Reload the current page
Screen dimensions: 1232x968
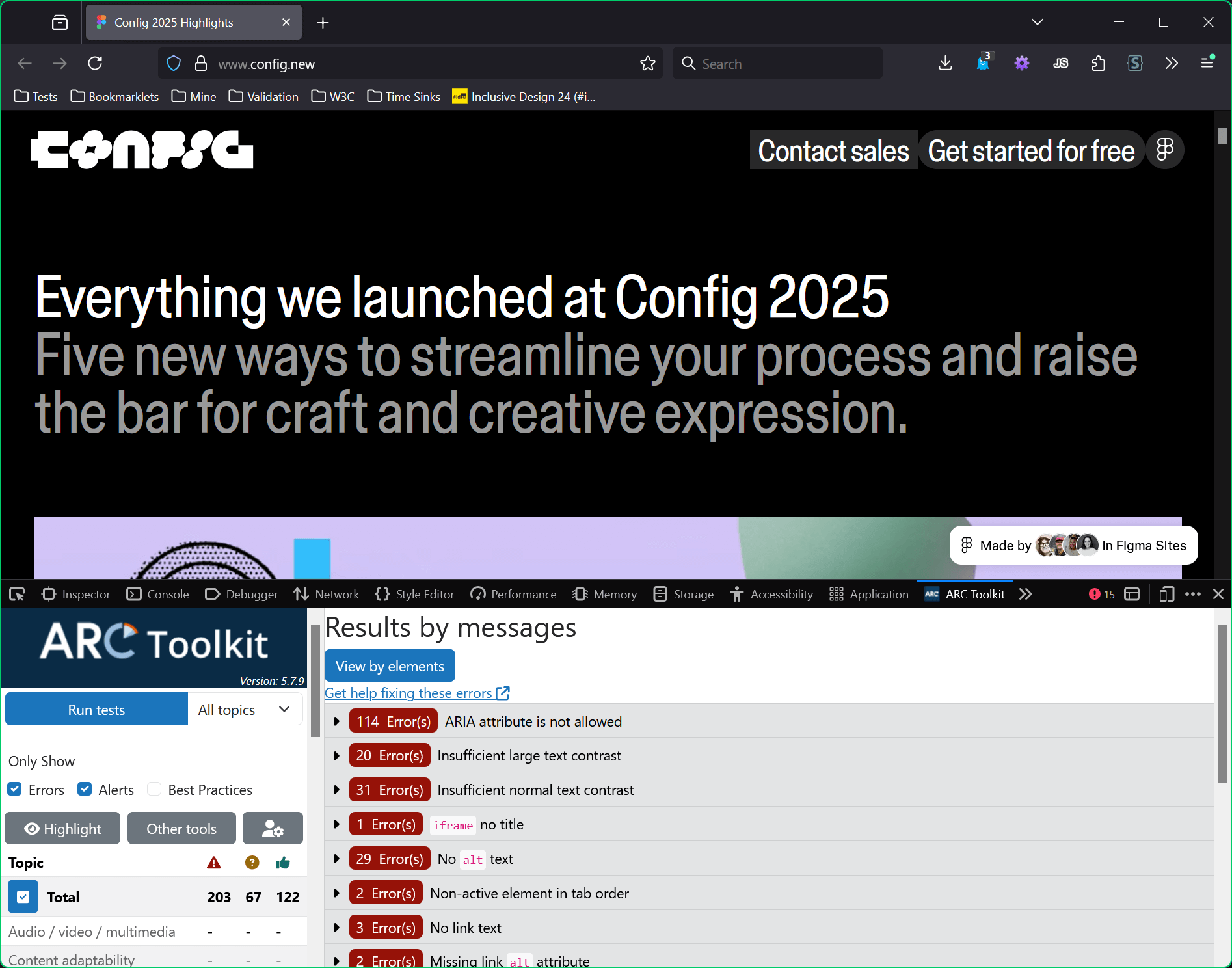(95, 63)
